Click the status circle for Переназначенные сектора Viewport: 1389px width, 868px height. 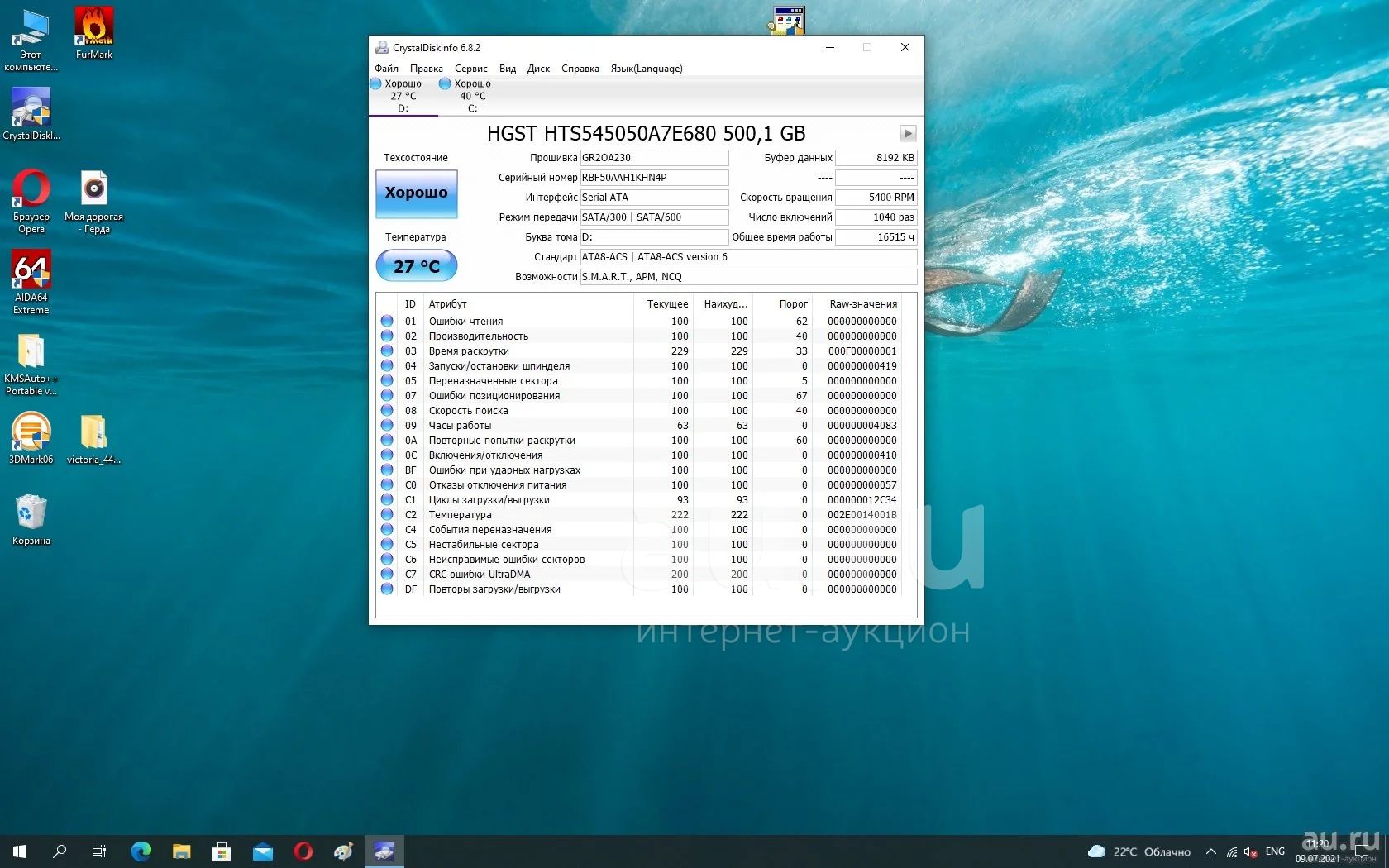(387, 380)
